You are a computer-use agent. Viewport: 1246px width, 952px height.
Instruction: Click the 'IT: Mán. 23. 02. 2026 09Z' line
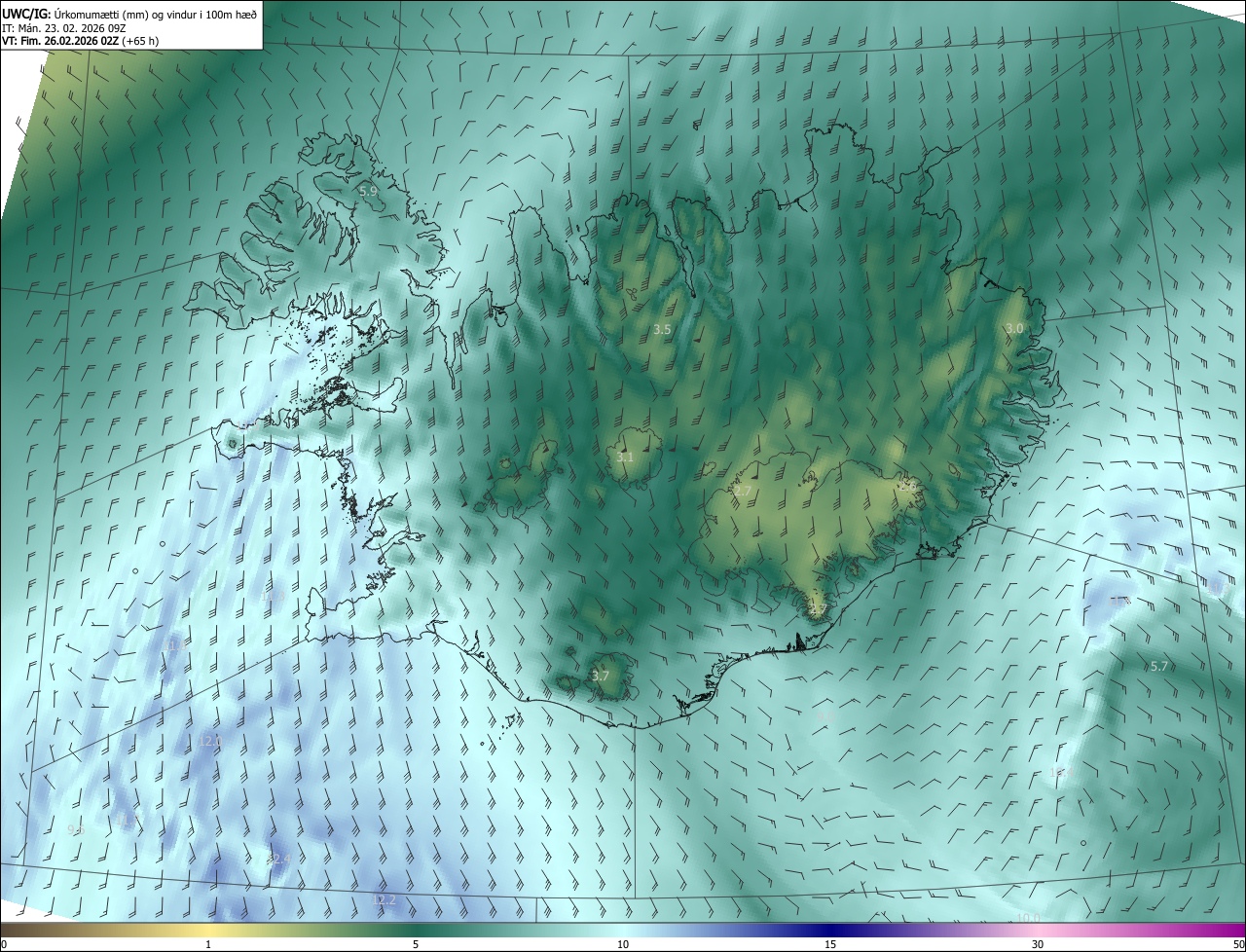pos(63,28)
